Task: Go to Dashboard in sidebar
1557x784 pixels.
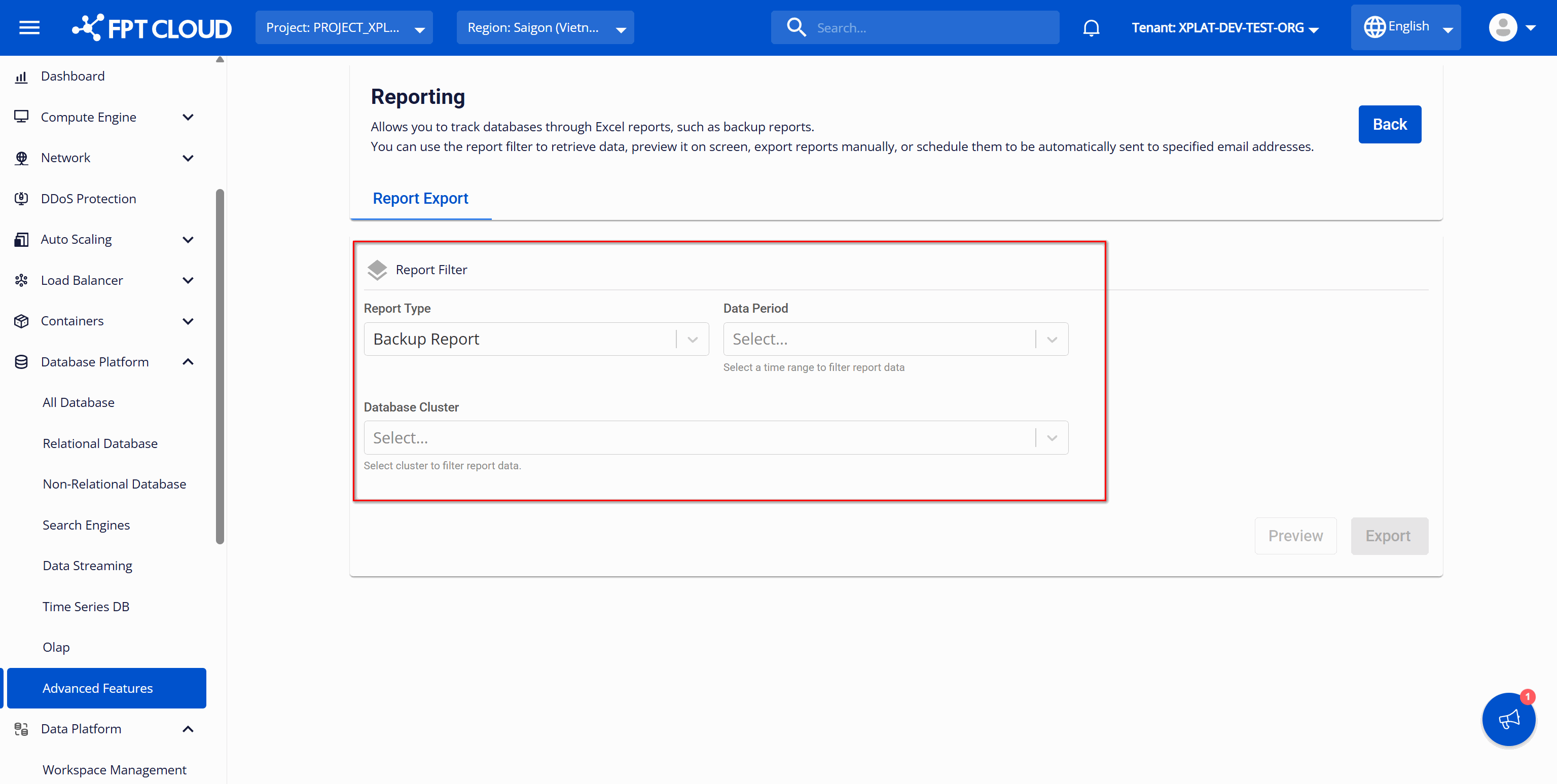Action: tap(73, 76)
